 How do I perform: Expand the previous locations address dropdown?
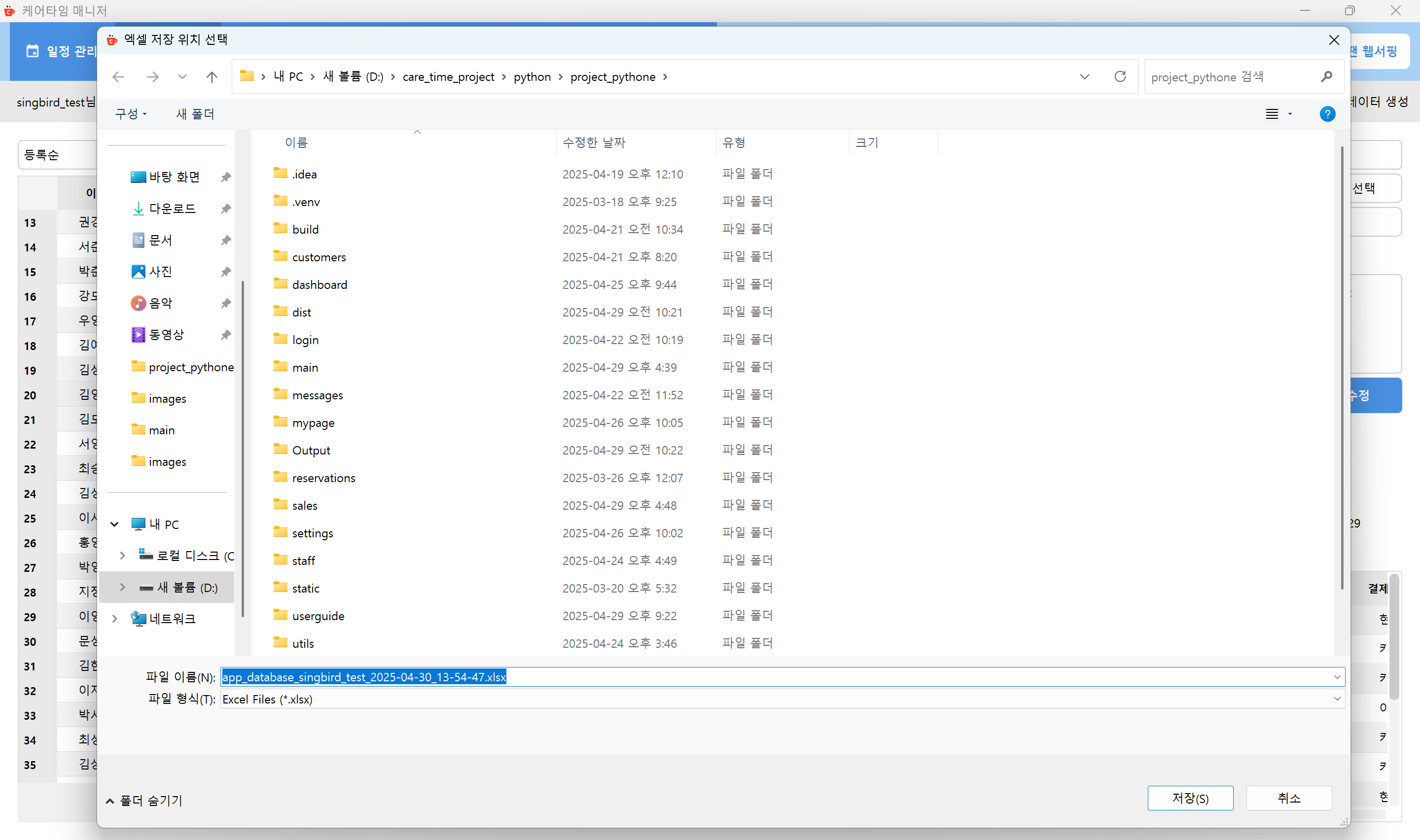point(1084,77)
